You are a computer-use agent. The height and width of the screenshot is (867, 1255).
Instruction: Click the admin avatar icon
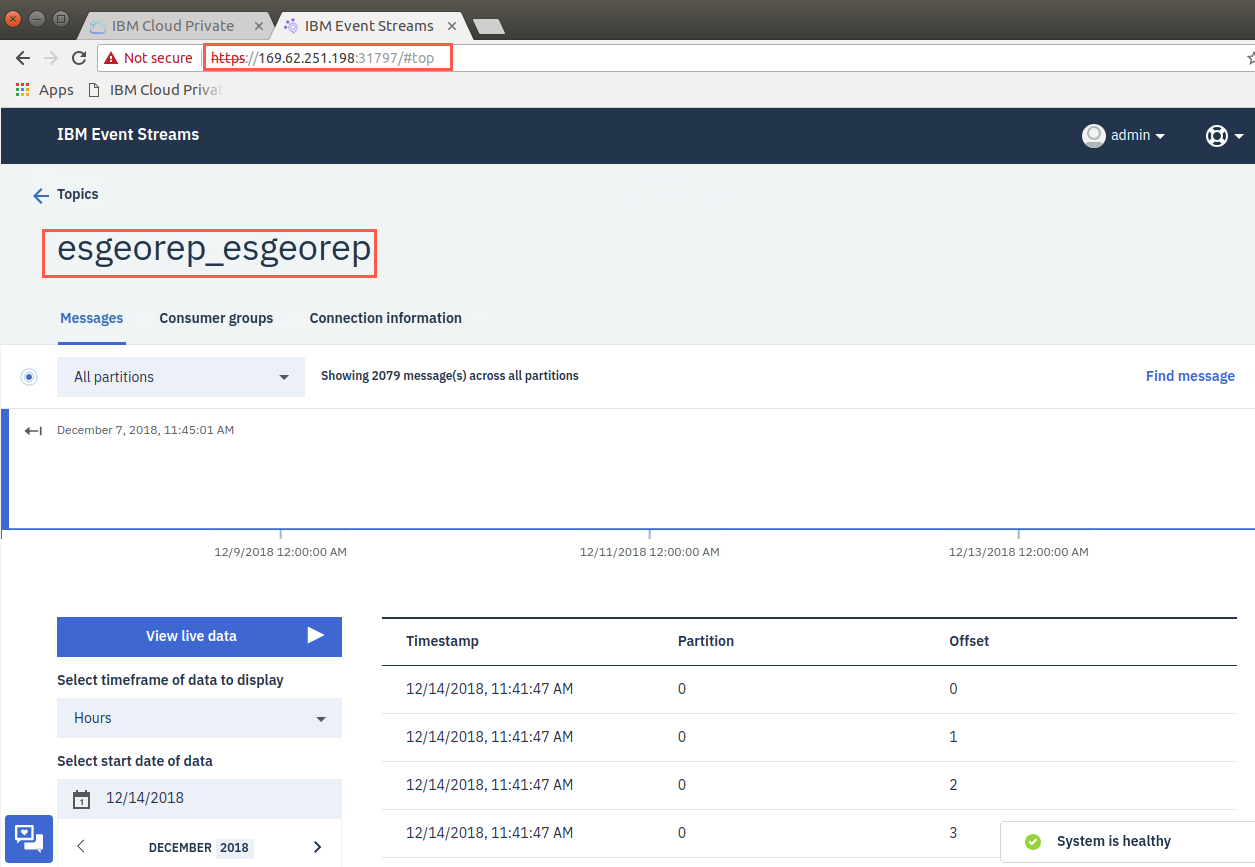tap(1094, 135)
